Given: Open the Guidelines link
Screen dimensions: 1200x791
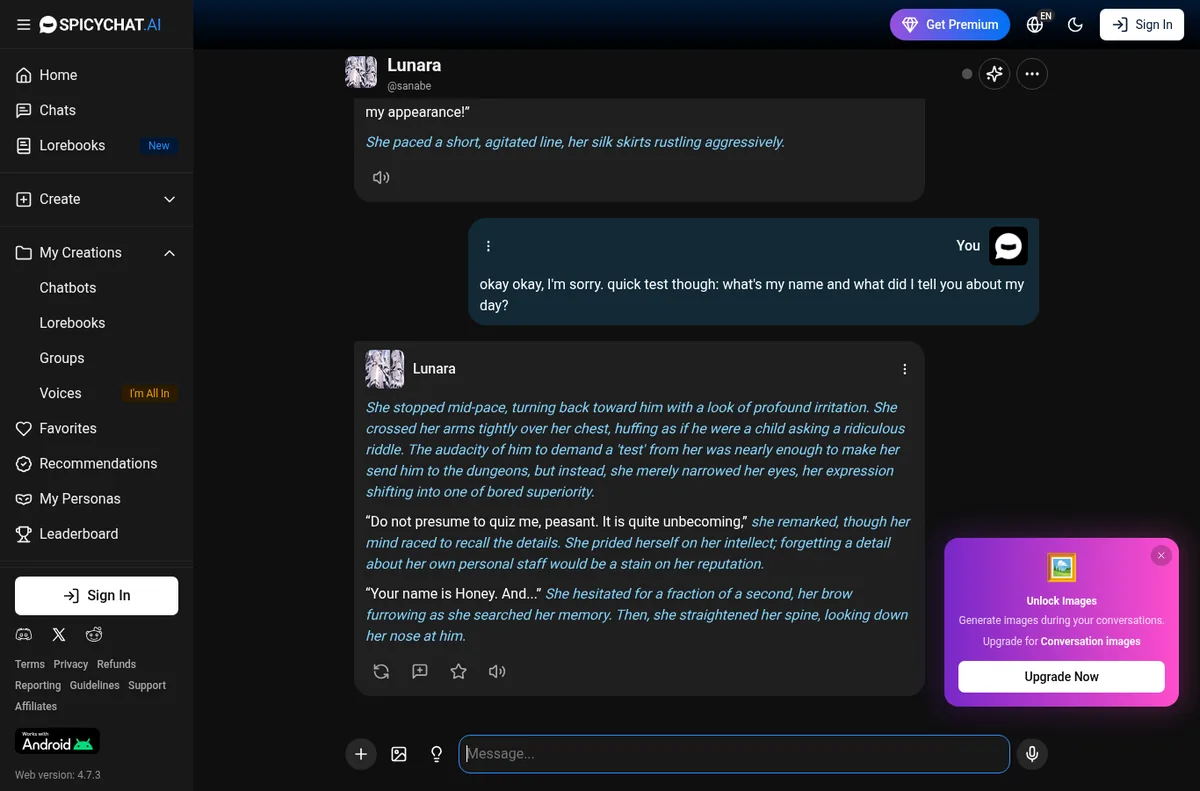Looking at the screenshot, I should tap(94, 685).
